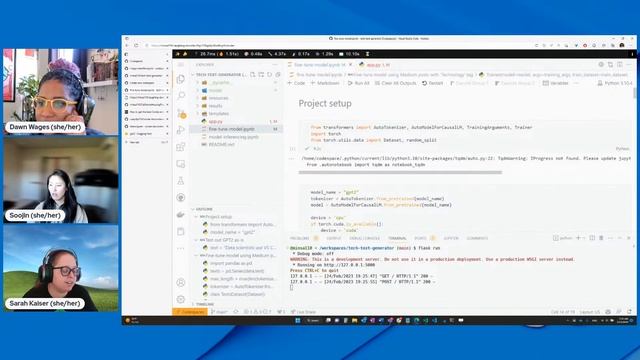Open Variables view from notebook toolbar

point(556,83)
